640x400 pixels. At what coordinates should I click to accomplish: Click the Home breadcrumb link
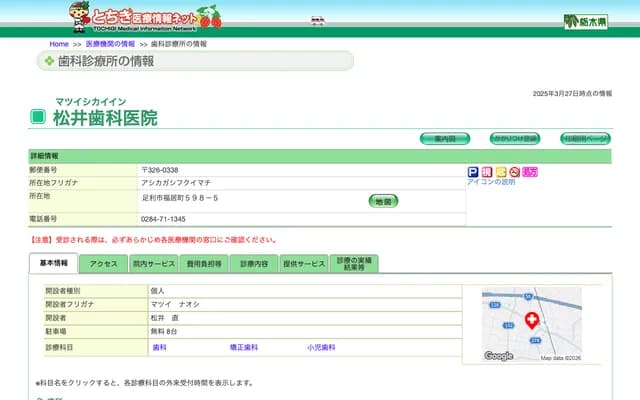coord(59,45)
